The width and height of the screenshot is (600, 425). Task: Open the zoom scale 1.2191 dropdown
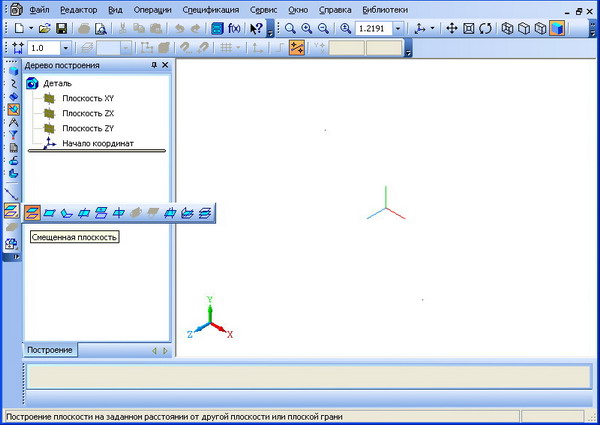click(399, 29)
